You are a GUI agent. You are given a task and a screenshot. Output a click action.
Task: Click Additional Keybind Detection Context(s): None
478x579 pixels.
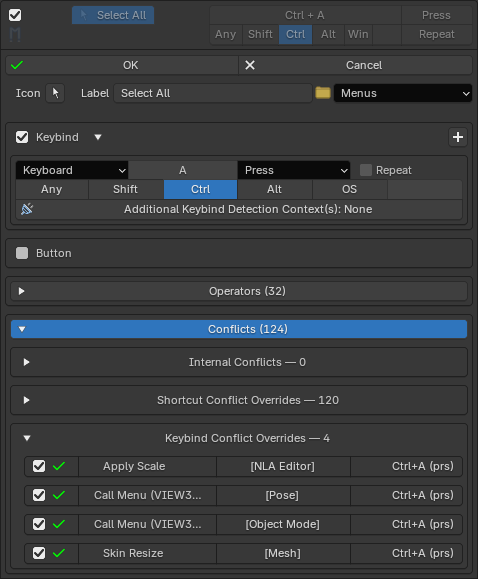(239, 209)
